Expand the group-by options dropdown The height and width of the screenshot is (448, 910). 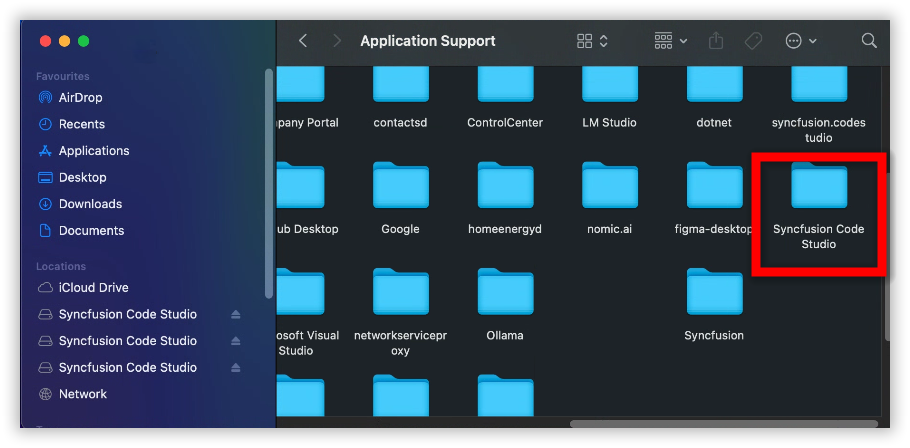pyautogui.click(x=671, y=41)
